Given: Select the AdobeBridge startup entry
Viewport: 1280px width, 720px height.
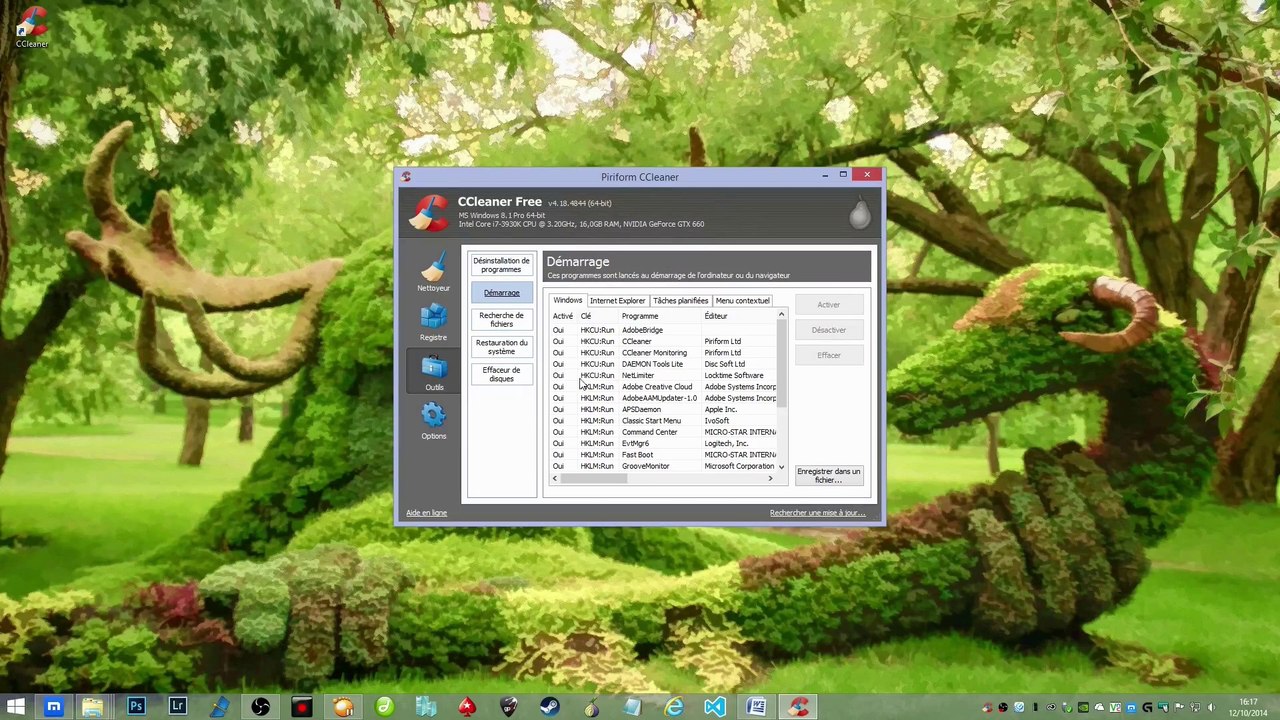Looking at the screenshot, I should pyautogui.click(x=663, y=330).
